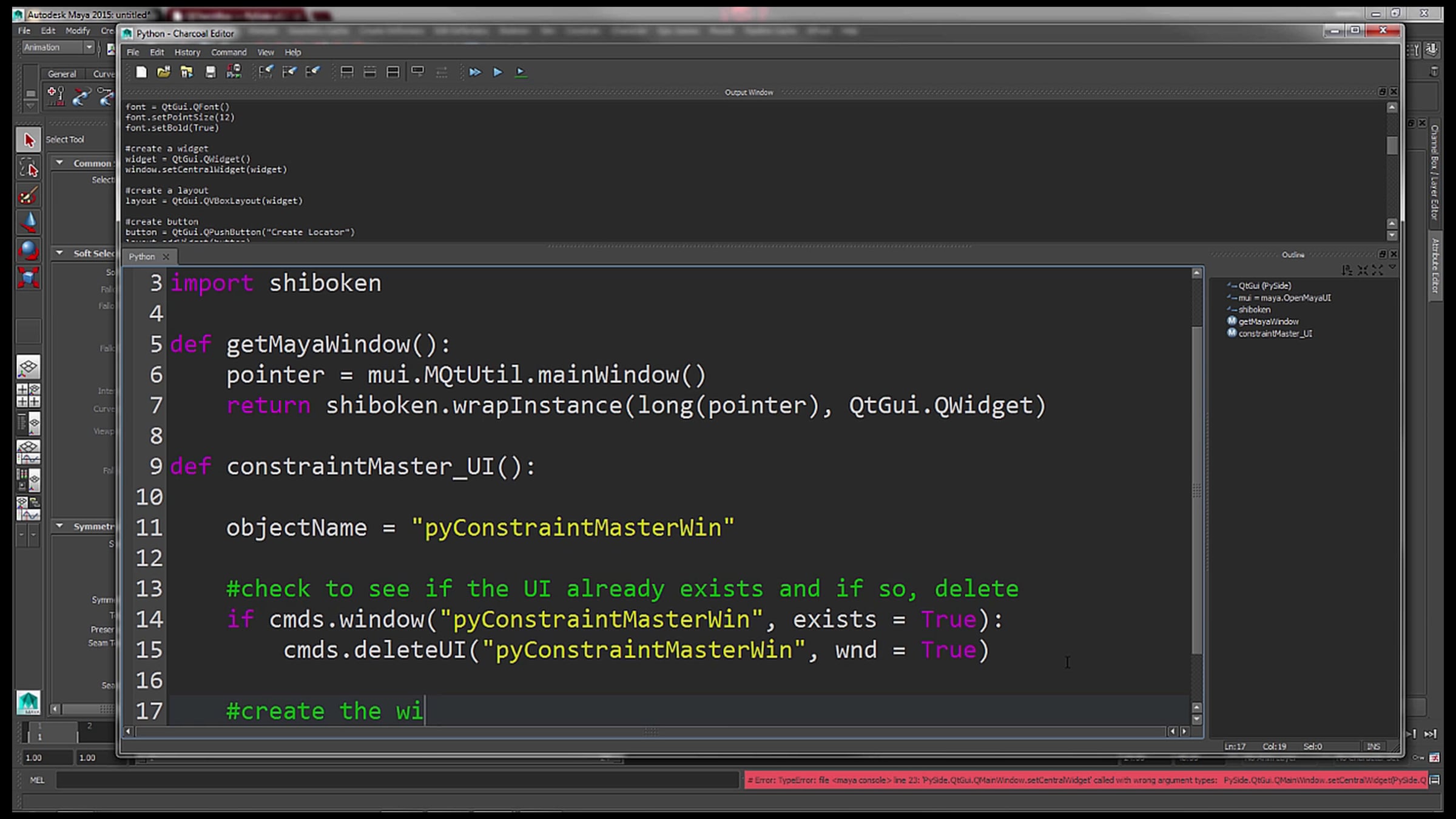Image resolution: width=1456 pixels, height=819 pixels.
Task: Activate Maya's Rotate tool
Action: point(29,250)
